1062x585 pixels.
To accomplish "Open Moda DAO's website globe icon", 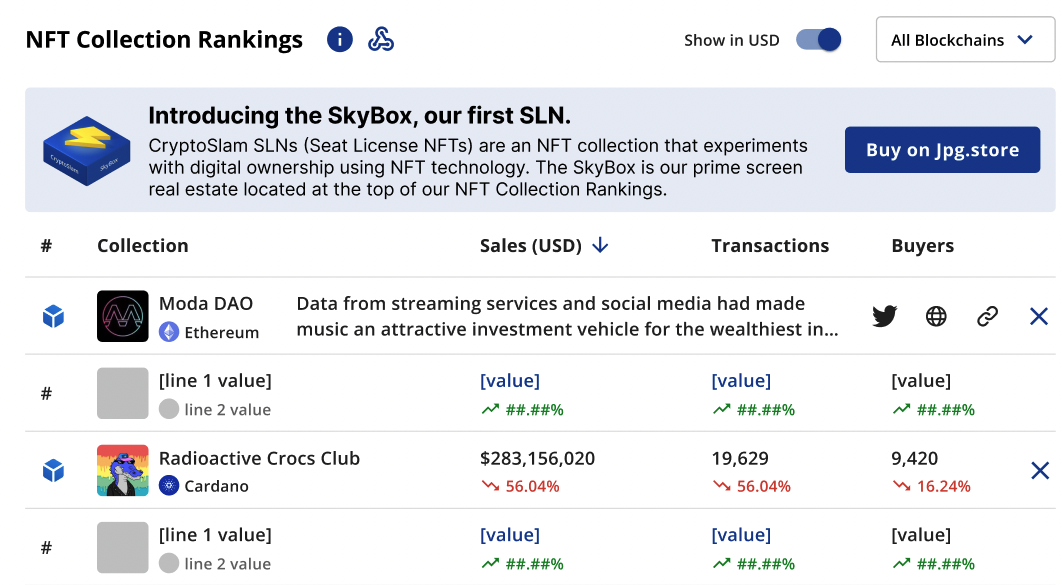I will pyautogui.click(x=936, y=317).
